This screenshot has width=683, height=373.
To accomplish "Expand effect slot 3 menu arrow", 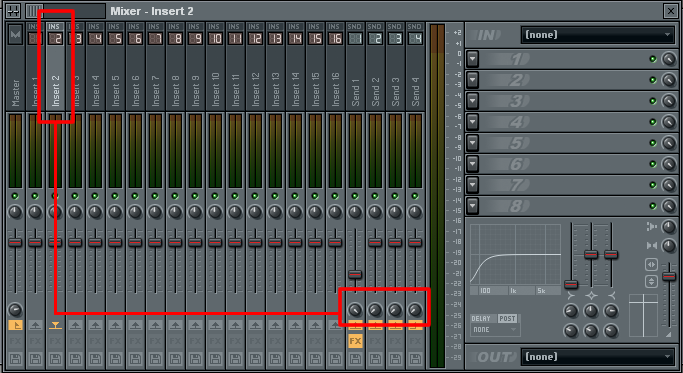I will 473,101.
